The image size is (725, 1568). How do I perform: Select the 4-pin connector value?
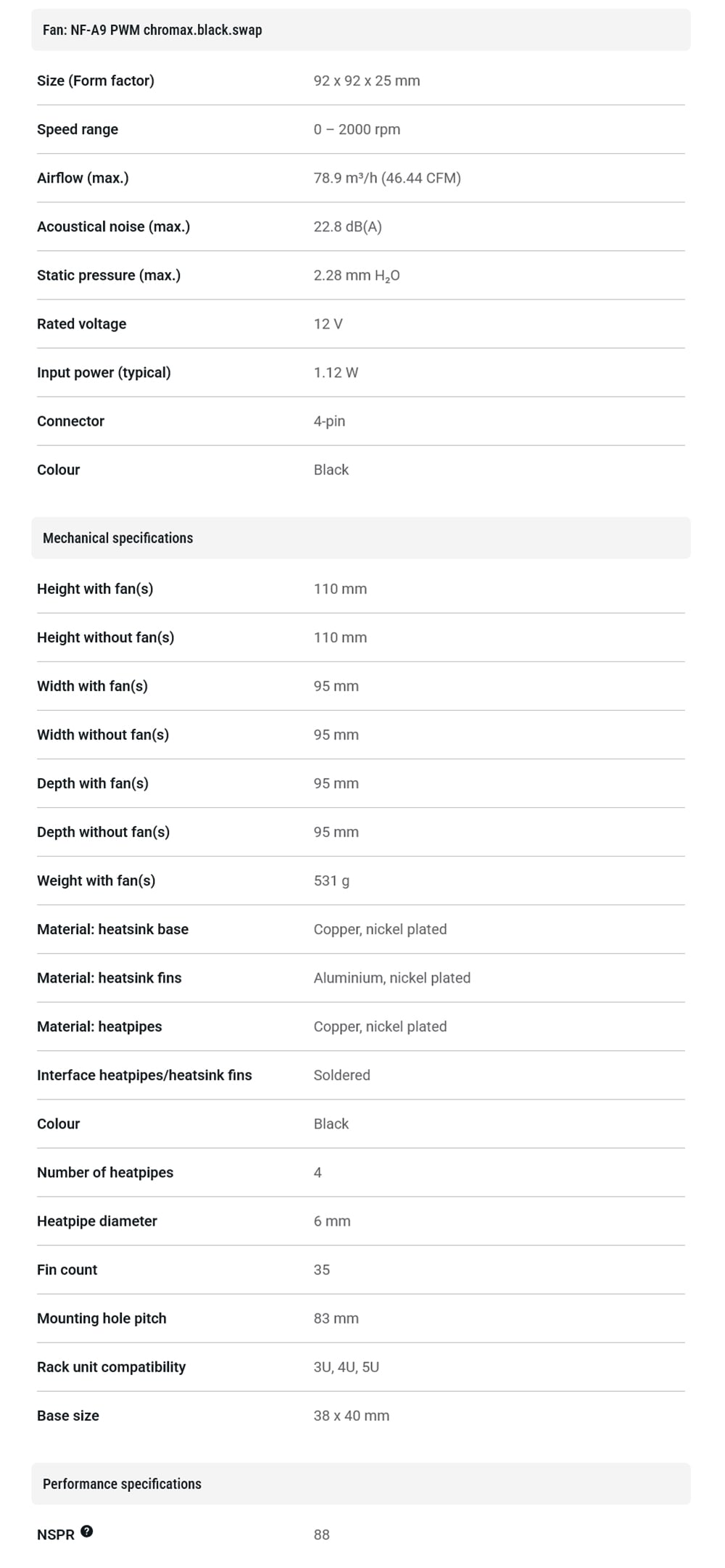[x=329, y=421]
